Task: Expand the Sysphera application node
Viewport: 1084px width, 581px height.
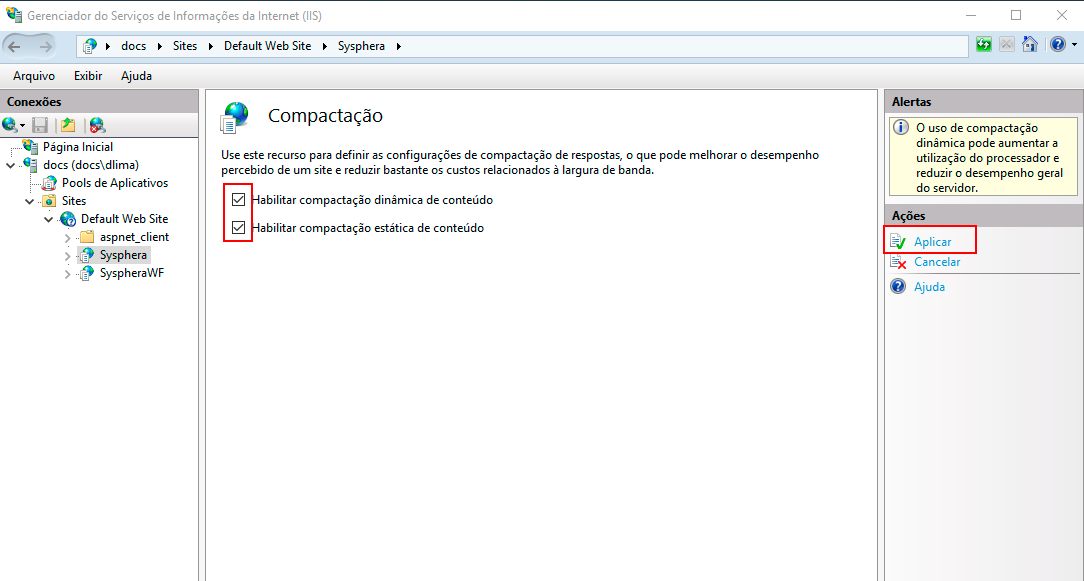Action: pyautogui.click(x=67, y=256)
